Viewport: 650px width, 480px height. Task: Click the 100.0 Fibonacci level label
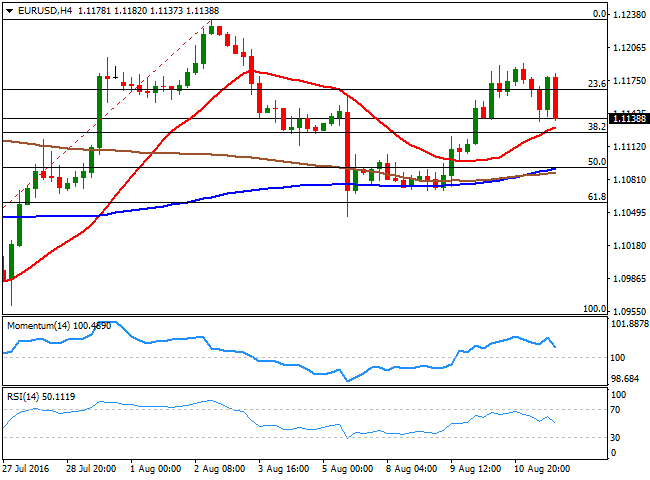[x=594, y=309]
